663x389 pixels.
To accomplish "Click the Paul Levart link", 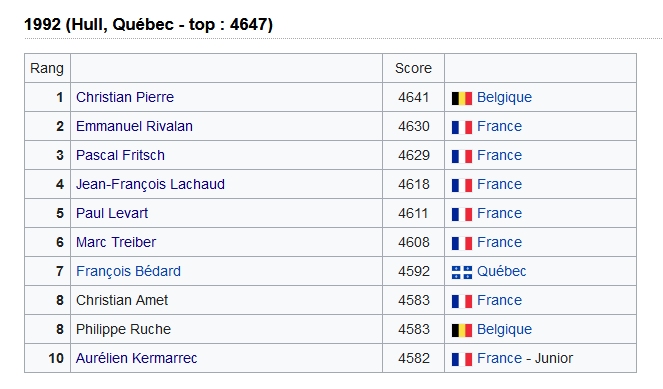I will click(112, 213).
